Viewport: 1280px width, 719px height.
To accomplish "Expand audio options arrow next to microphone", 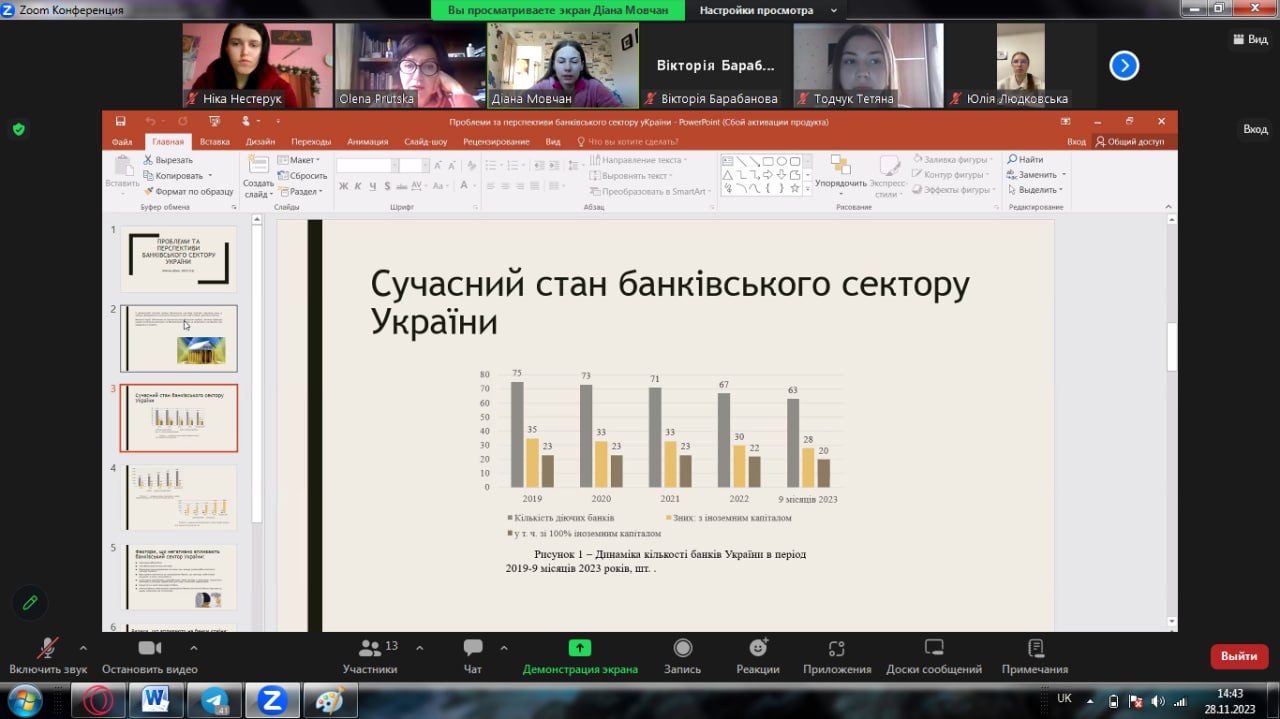I will (x=83, y=647).
